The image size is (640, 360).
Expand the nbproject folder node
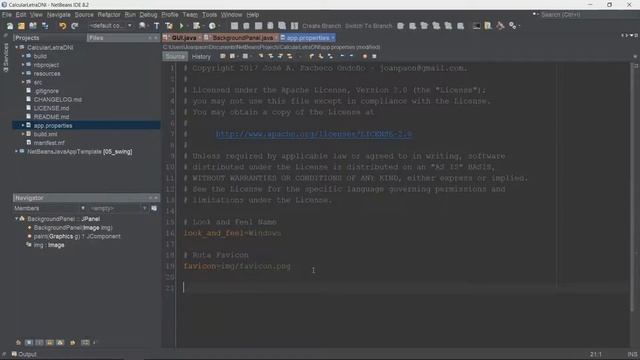[23, 64]
